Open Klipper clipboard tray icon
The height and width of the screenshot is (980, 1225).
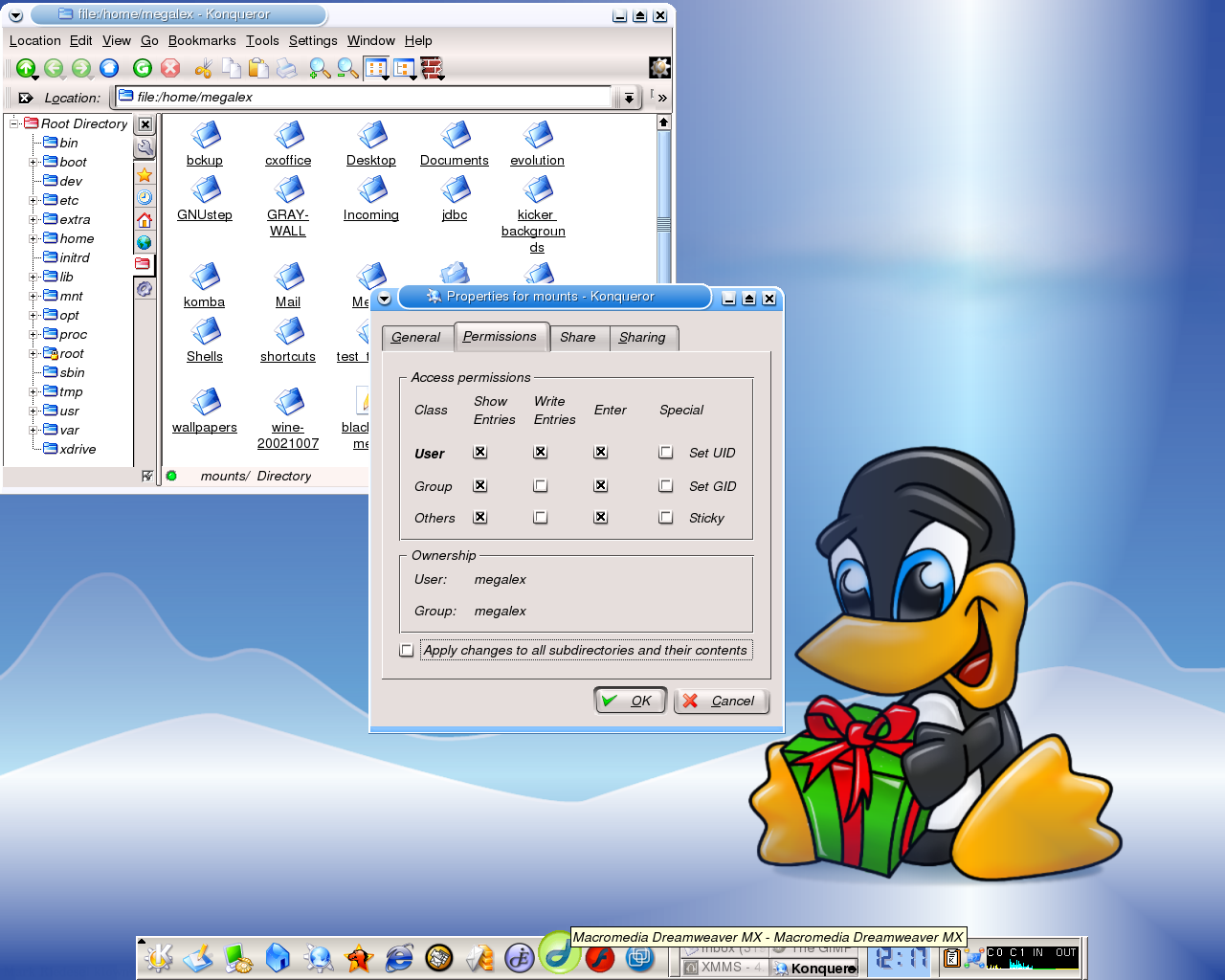[951, 957]
